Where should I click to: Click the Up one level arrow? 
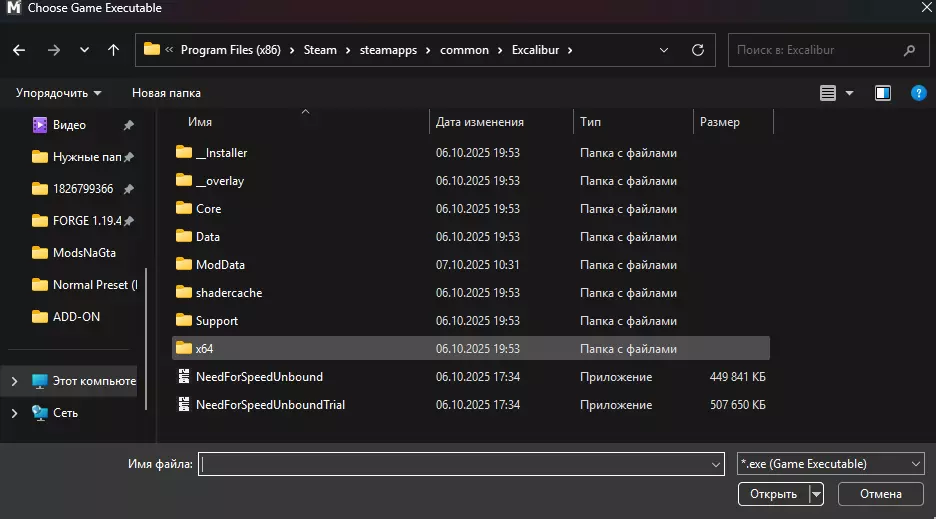113,50
